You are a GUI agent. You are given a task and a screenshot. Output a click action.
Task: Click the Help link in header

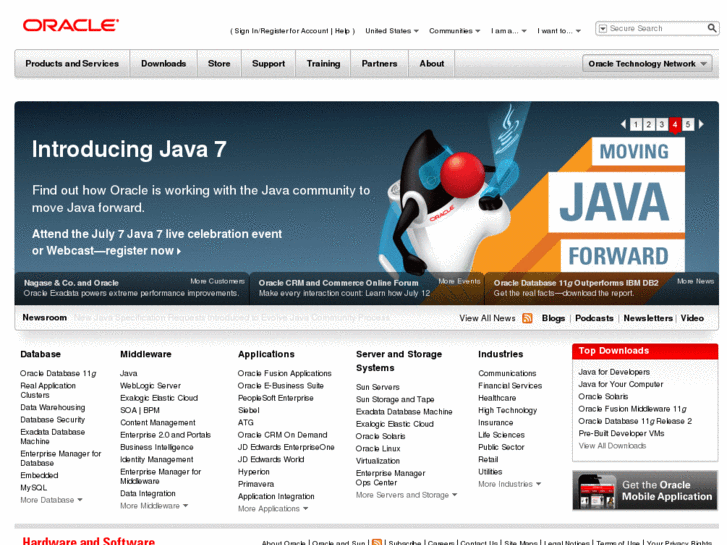pos(342,31)
